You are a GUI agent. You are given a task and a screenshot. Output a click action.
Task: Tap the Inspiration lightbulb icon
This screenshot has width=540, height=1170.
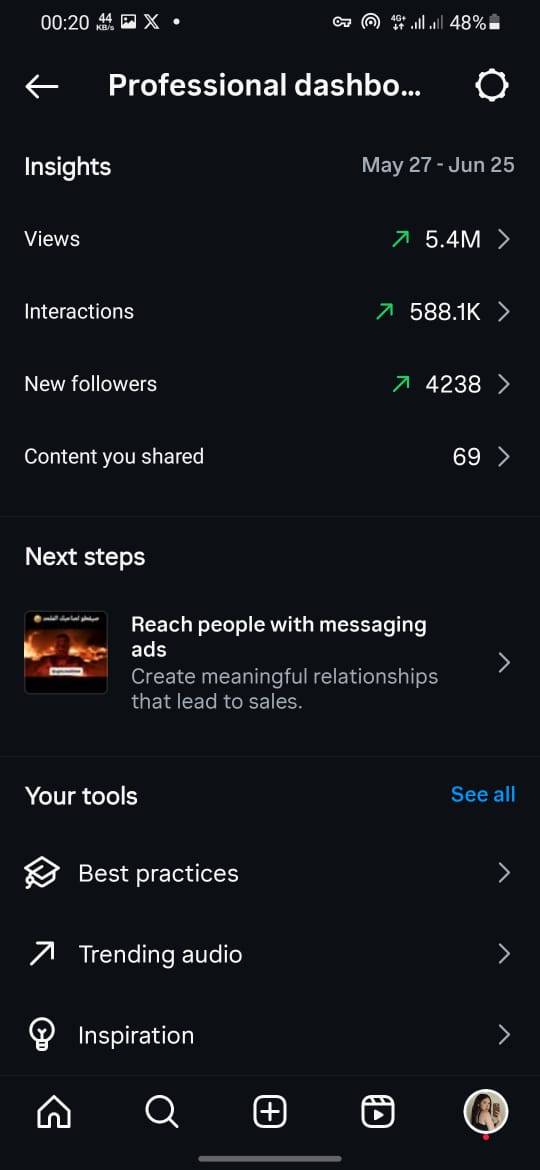[x=42, y=1035]
